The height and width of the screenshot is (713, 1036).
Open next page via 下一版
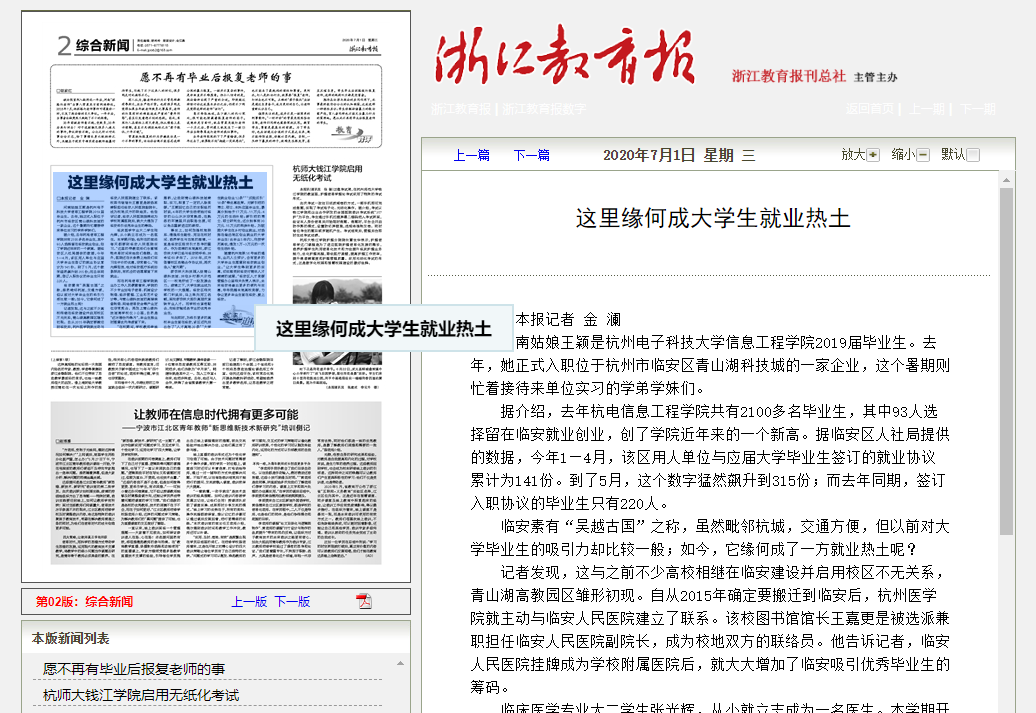click(293, 601)
